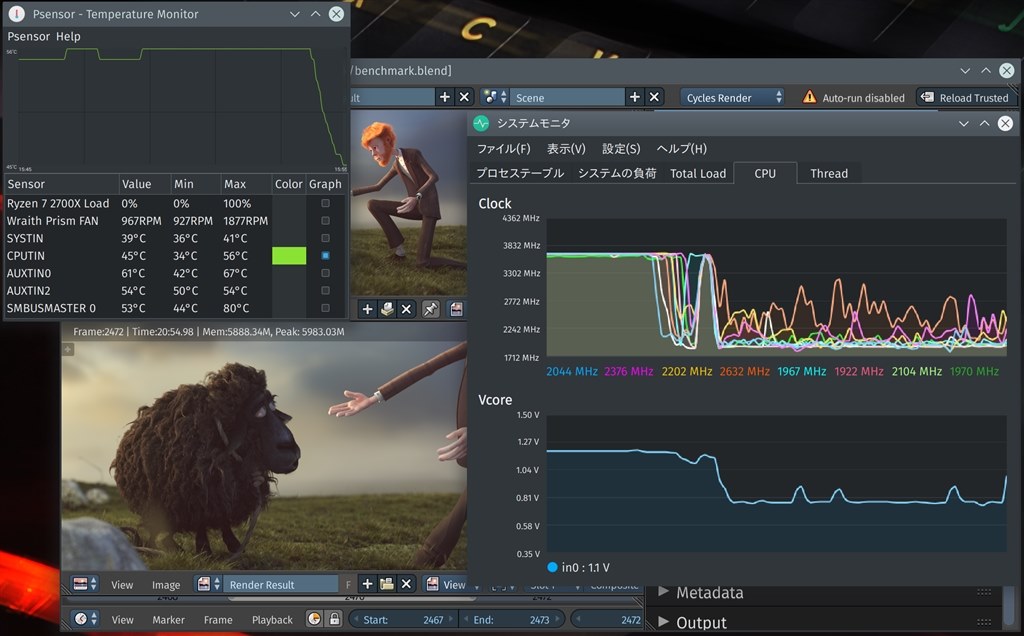Open editor type selector in render image editor
This screenshot has width=1024, height=636.
click(85, 584)
